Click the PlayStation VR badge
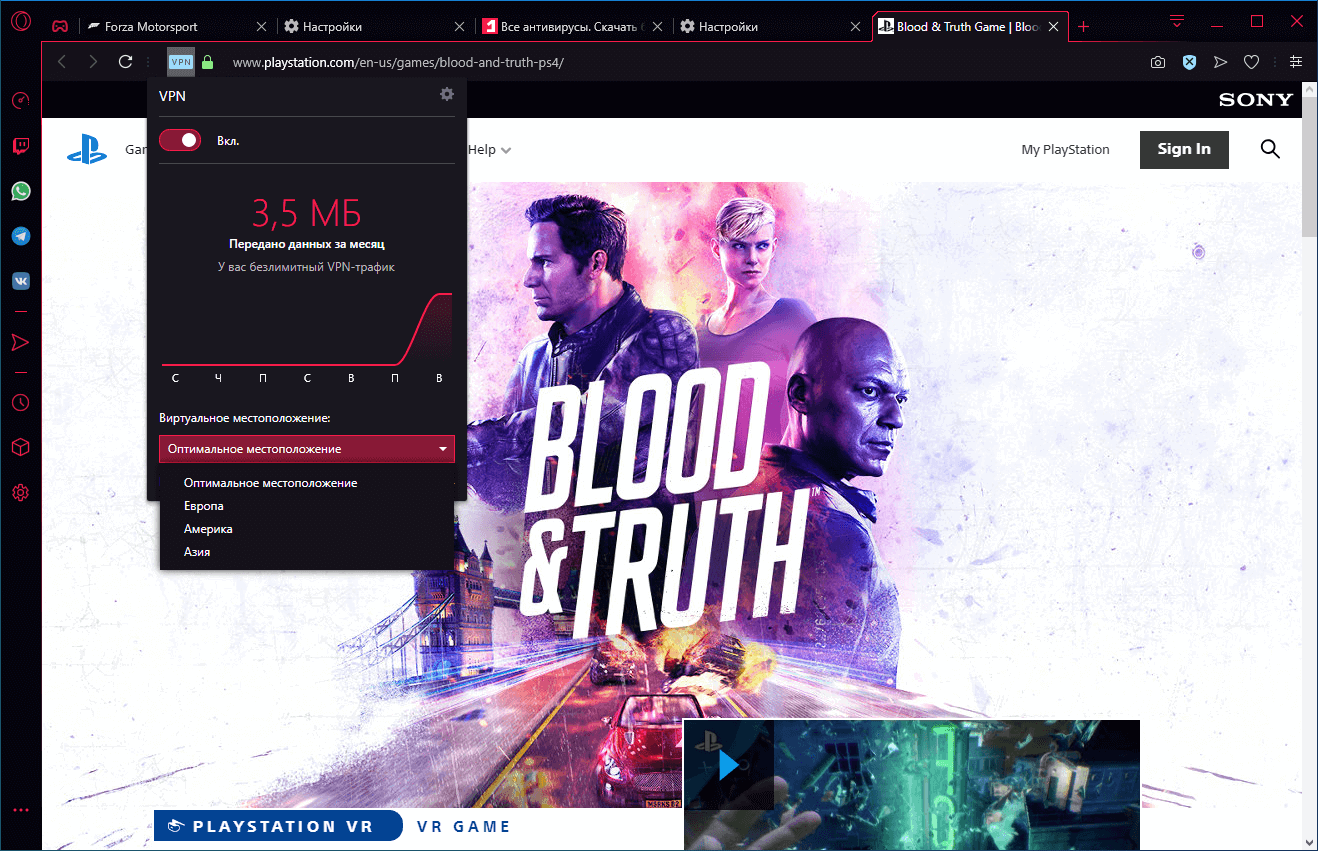Image resolution: width=1318 pixels, height=851 pixels. tap(278, 826)
